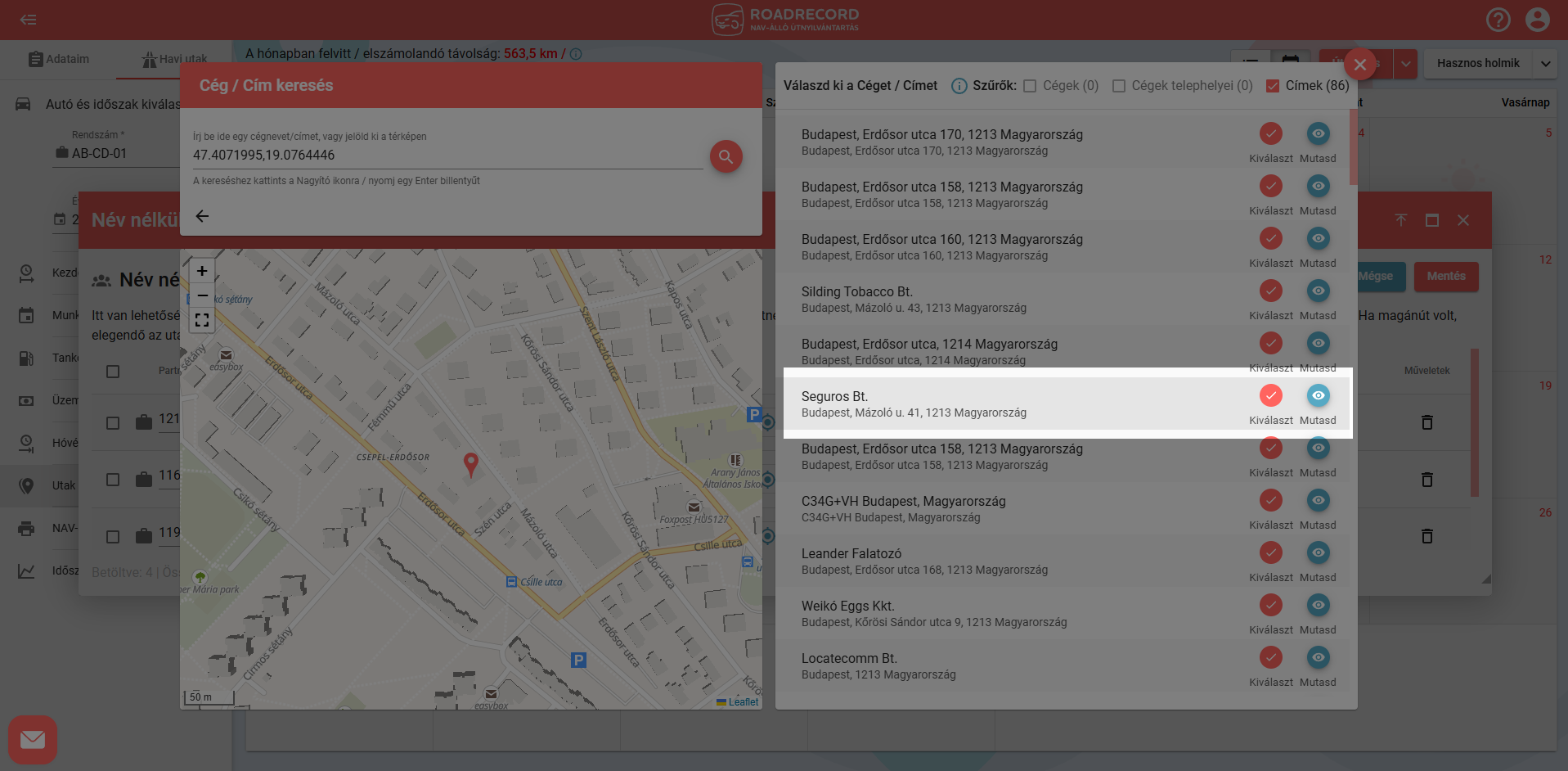
Task: Toggle map fullscreen view
Action: 202,320
